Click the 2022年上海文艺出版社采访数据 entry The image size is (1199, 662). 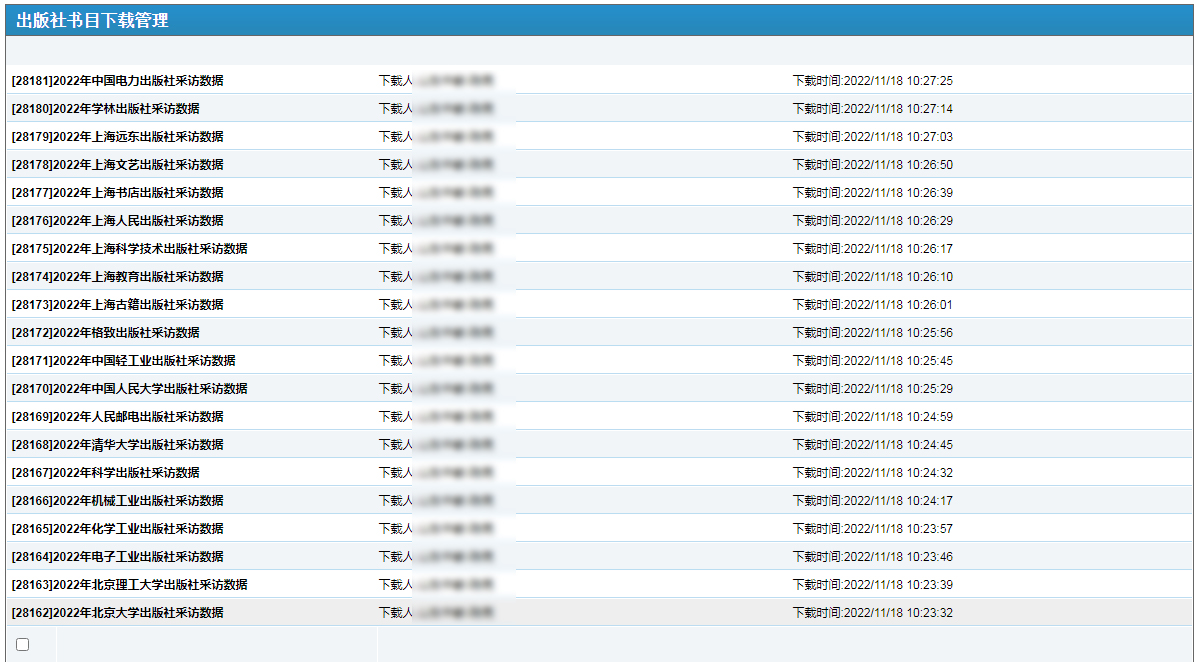click(117, 165)
